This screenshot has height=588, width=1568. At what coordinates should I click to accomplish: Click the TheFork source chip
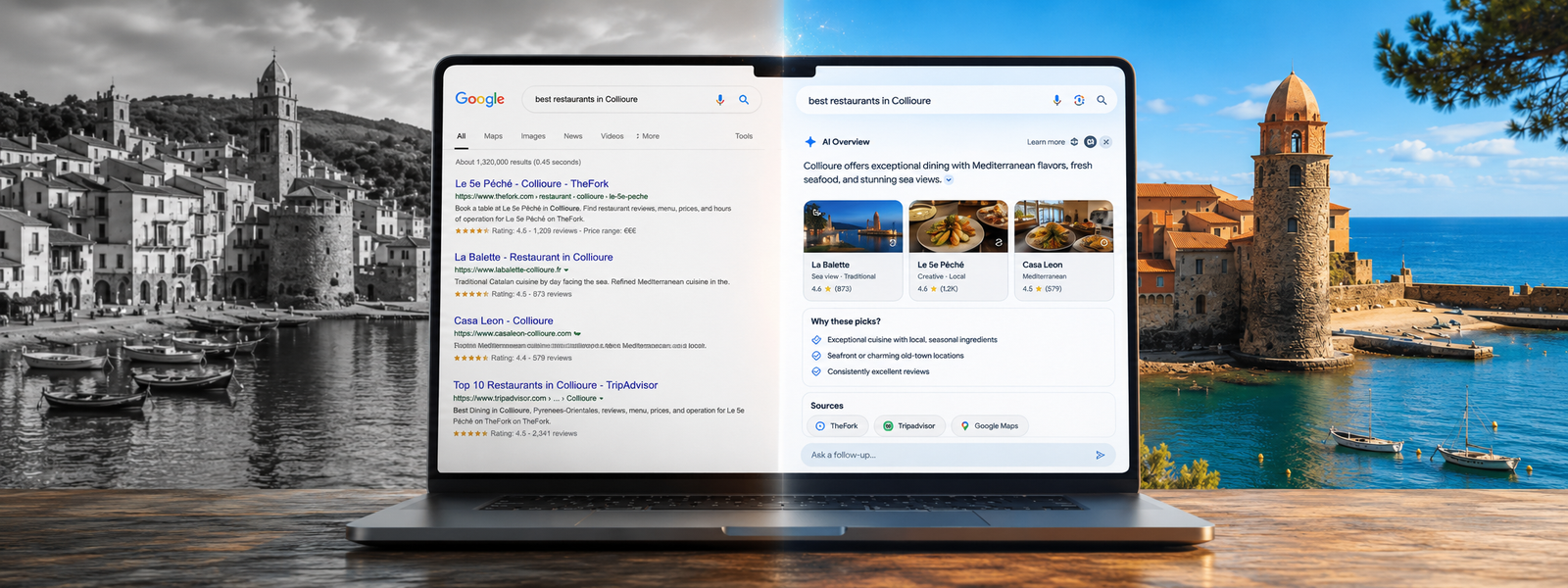[x=837, y=426]
